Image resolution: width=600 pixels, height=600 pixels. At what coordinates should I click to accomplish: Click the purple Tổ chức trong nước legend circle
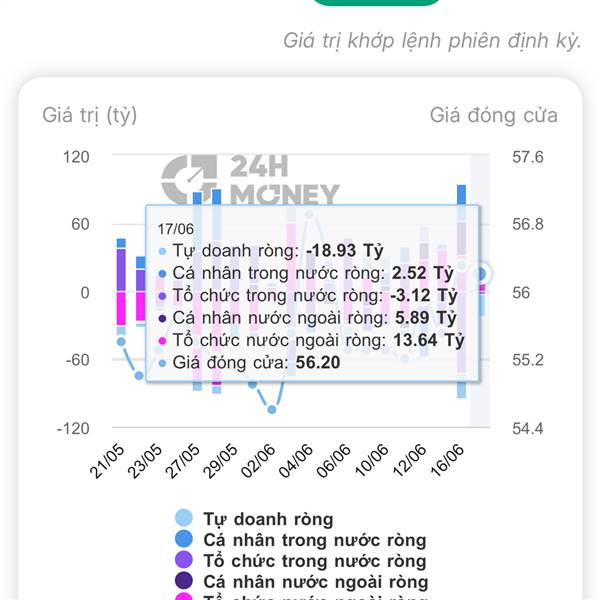[x=184, y=559]
